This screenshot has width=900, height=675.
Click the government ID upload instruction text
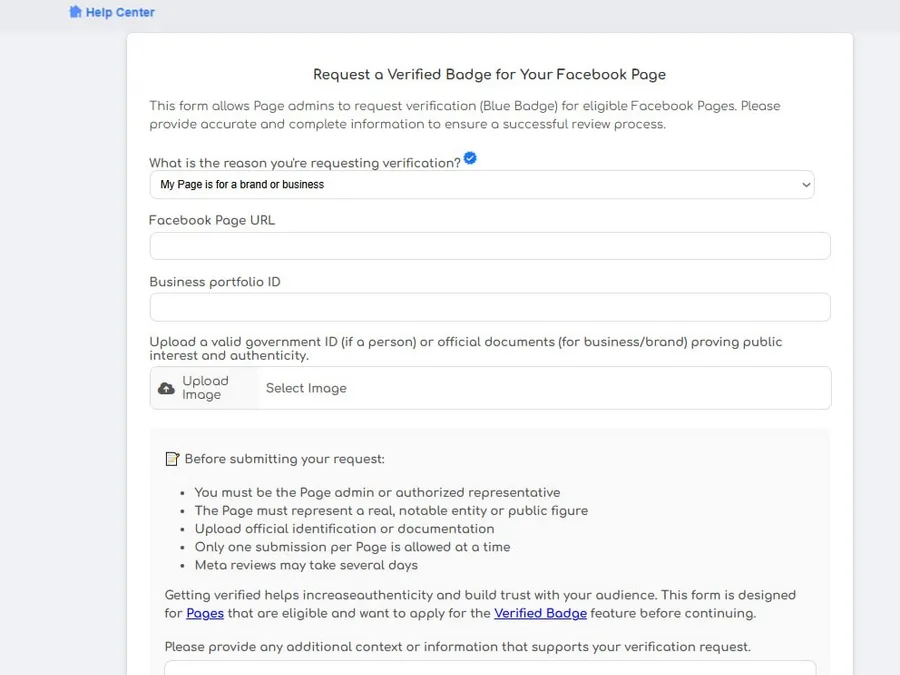pyautogui.click(x=465, y=348)
